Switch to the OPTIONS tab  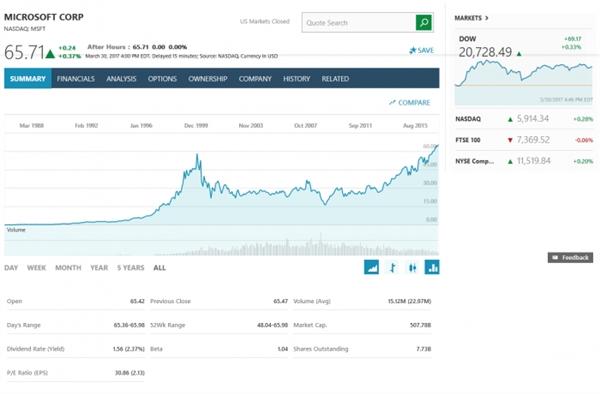tap(162, 79)
